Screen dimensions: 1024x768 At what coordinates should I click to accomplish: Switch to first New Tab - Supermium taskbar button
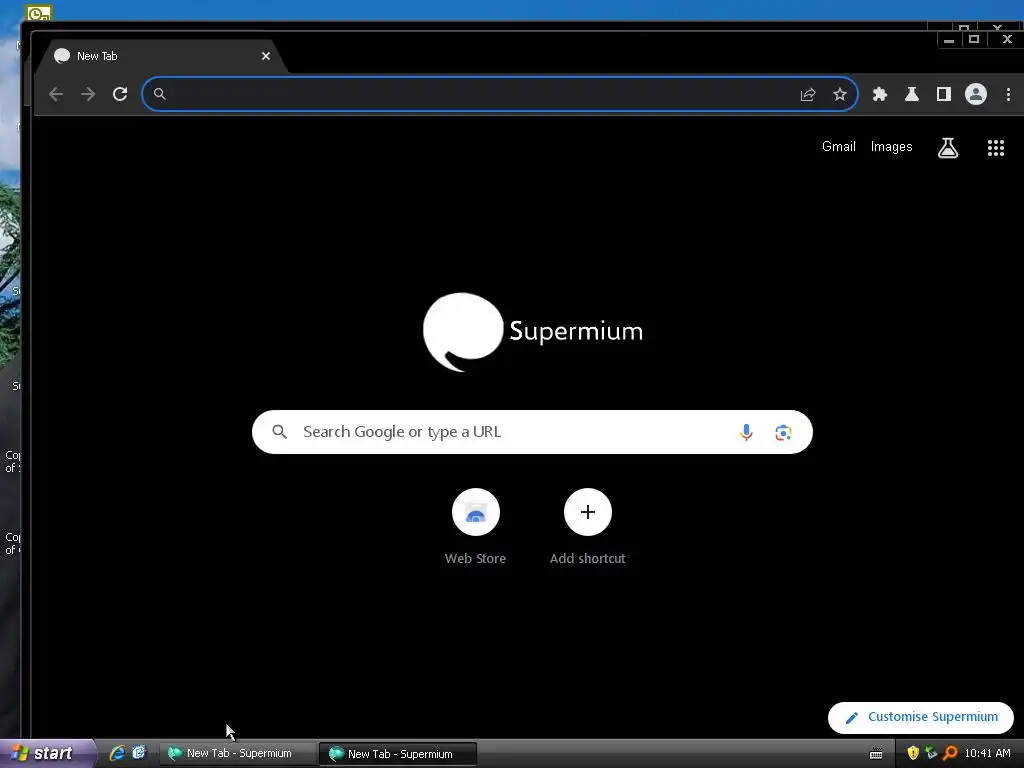tap(237, 754)
